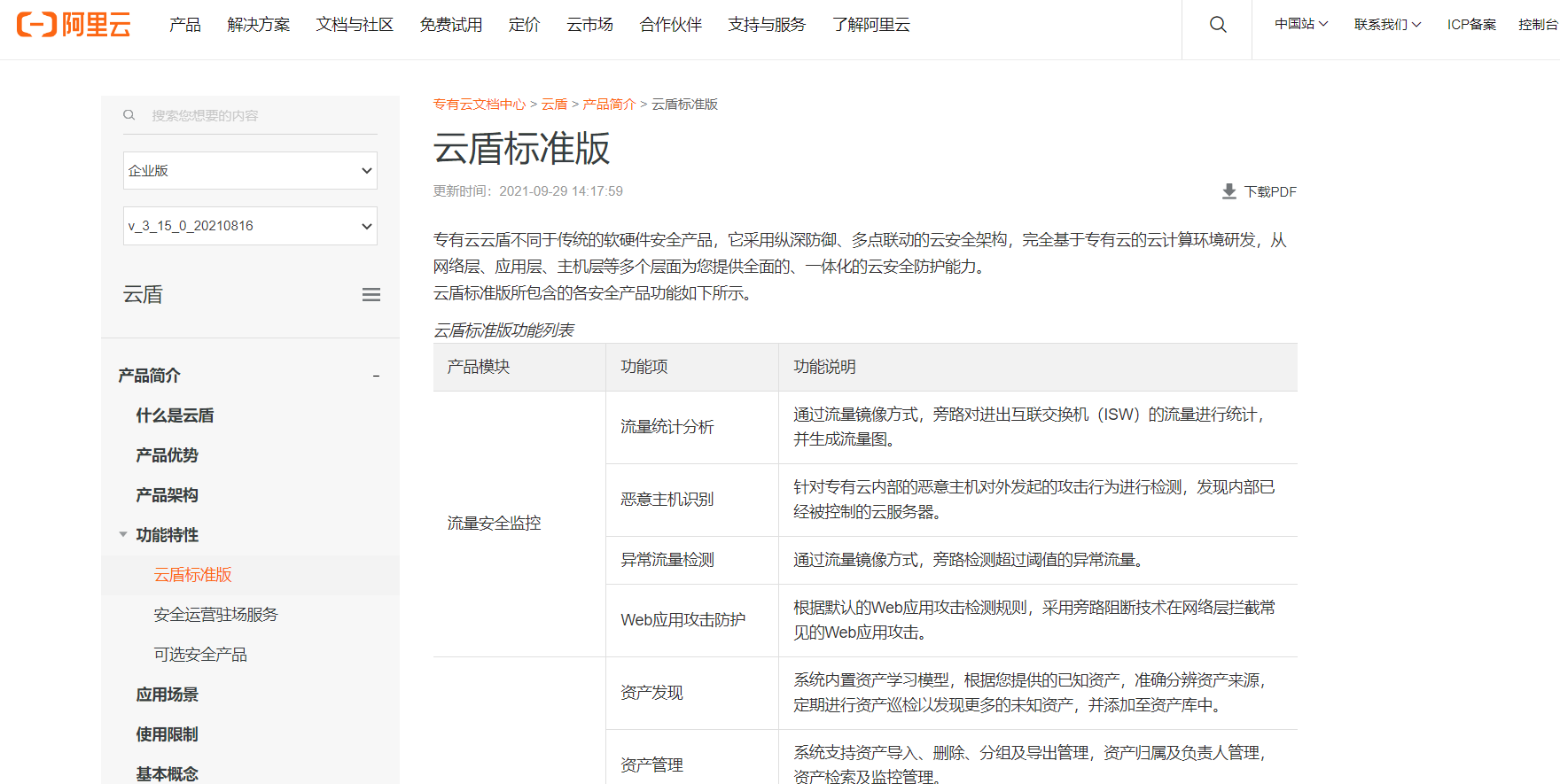1560x784 pixels.
Task: Click the 云盾 breadcrumb link
Action: (x=554, y=104)
